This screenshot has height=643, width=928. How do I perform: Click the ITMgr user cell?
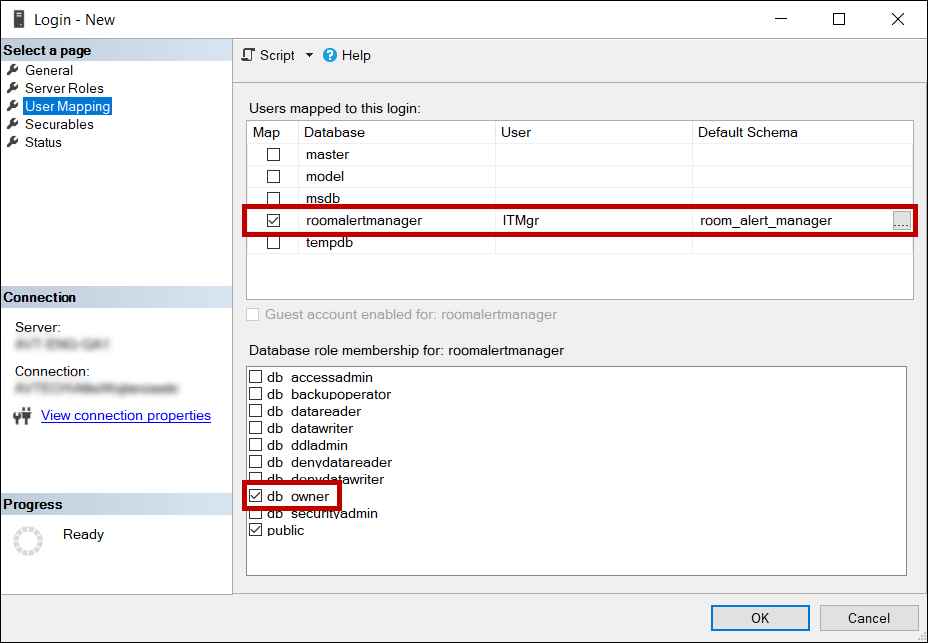[593, 220]
